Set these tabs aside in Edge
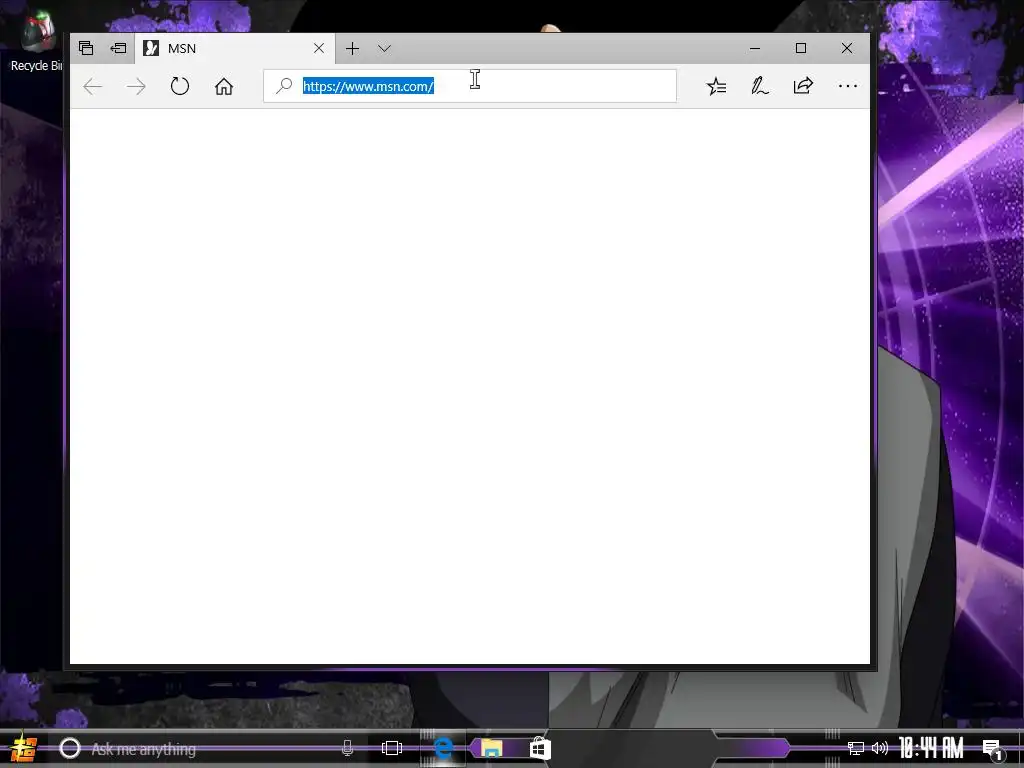The height and width of the screenshot is (768, 1024). coord(118,48)
